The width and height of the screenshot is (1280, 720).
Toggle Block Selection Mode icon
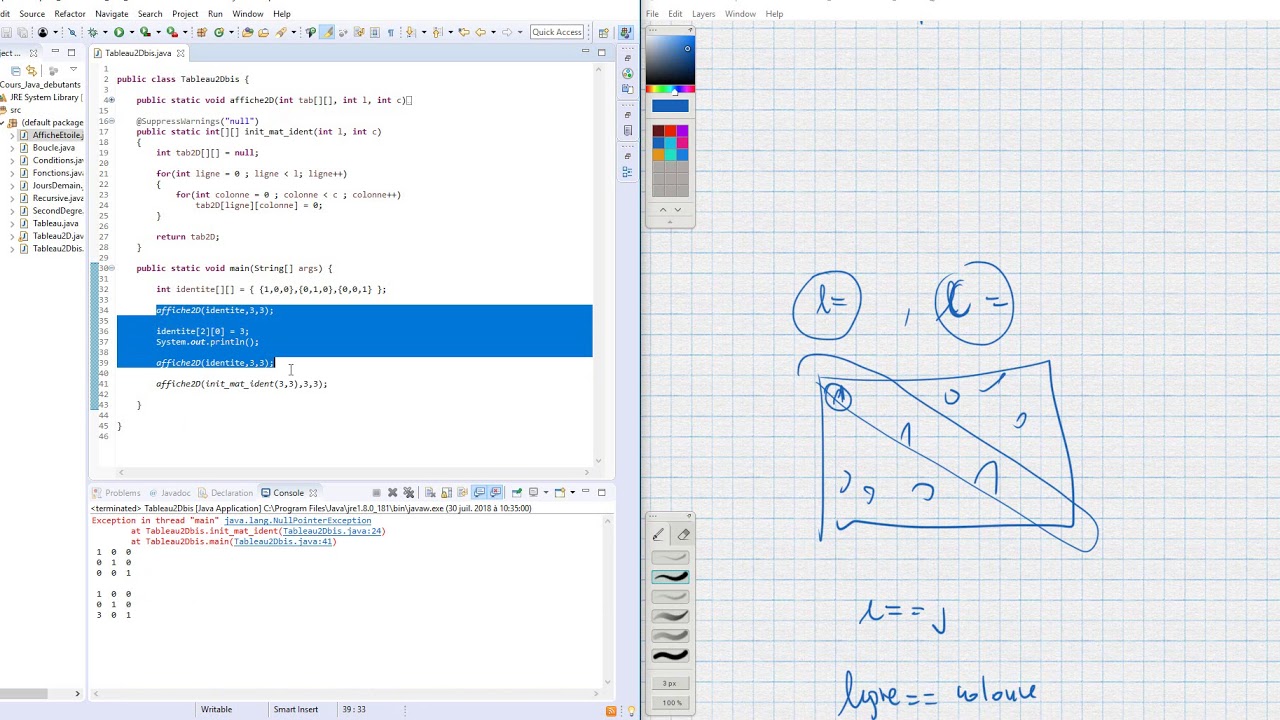click(375, 32)
